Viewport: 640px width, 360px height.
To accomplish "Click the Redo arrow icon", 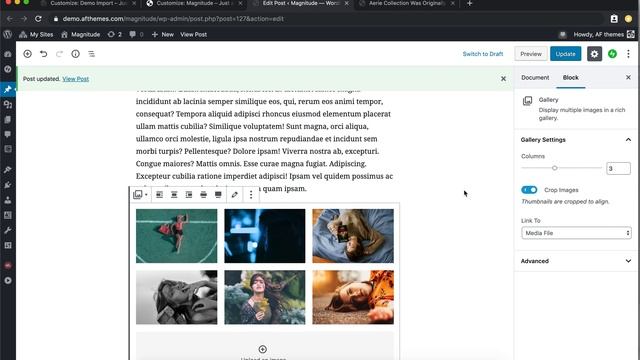I will (59, 54).
